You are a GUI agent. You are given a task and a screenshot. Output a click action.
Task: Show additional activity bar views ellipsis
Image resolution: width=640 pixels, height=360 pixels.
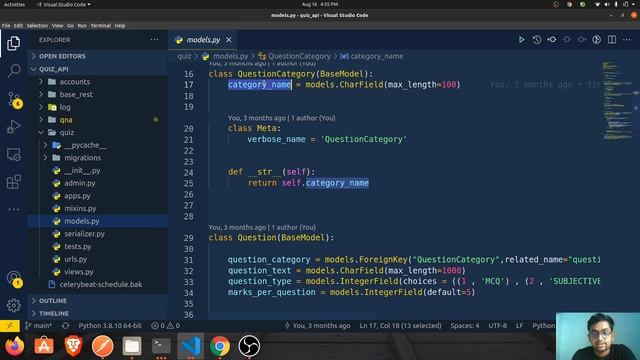[x=13, y=209]
